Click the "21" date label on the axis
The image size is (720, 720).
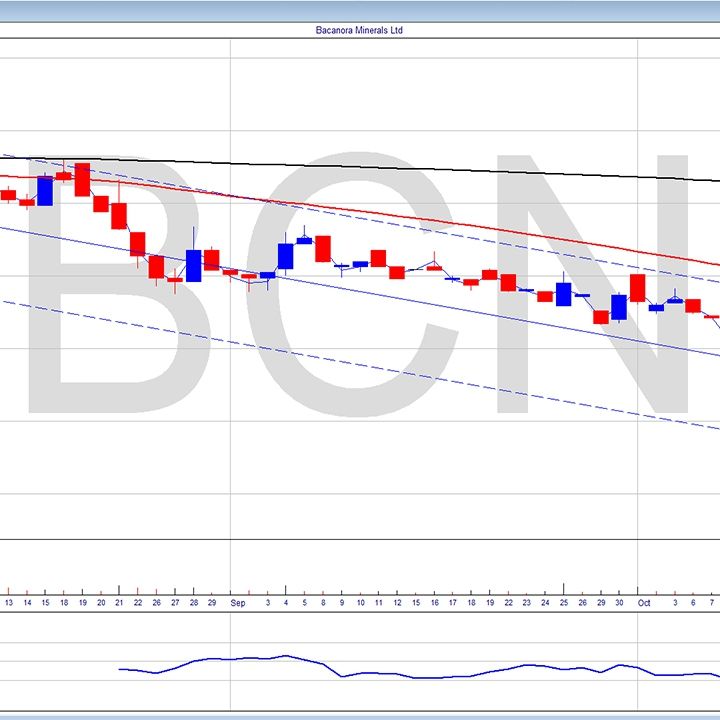(119, 604)
